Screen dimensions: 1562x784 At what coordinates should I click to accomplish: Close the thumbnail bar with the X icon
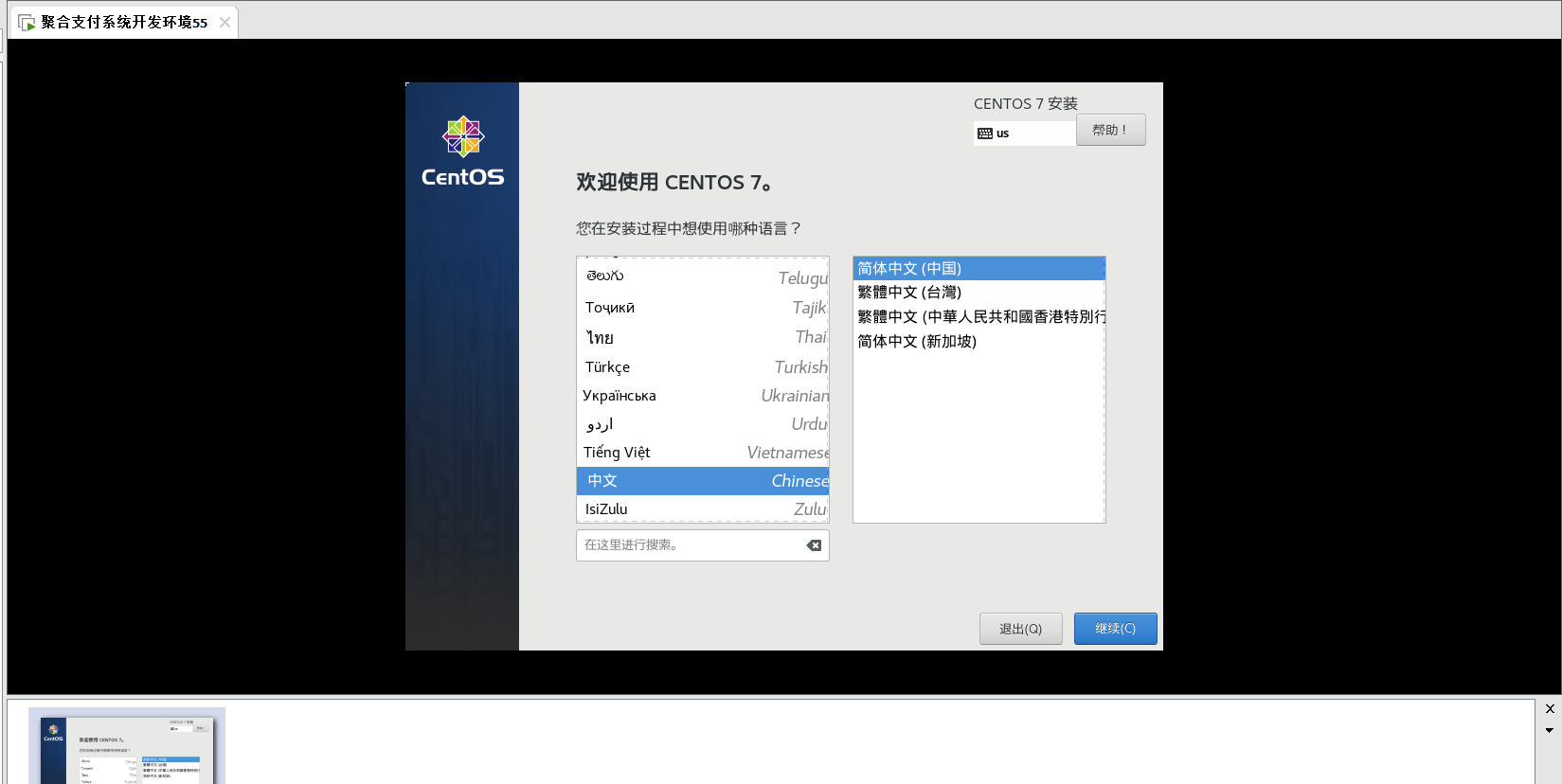(1550, 708)
